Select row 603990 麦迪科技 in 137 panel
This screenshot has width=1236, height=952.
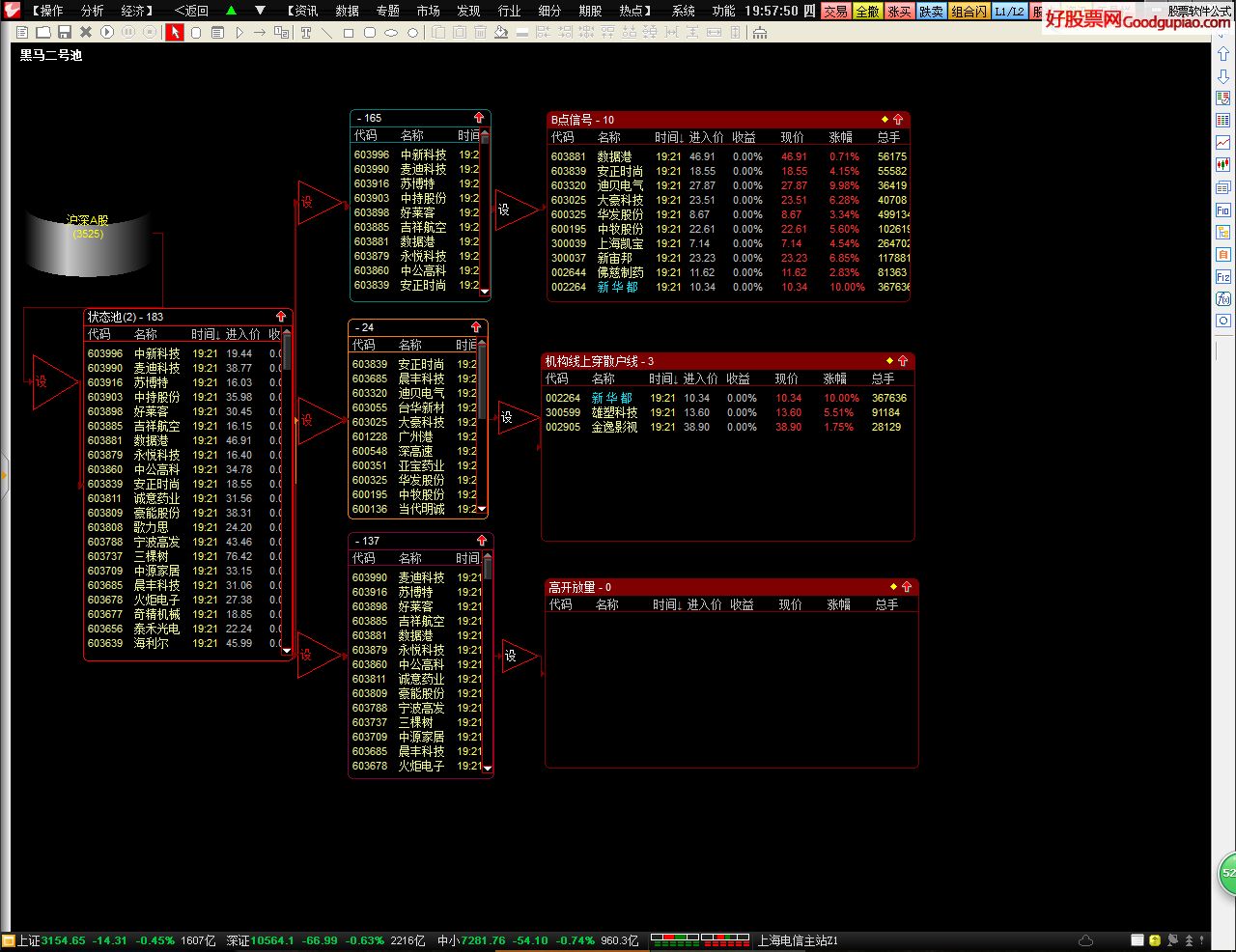coord(416,577)
